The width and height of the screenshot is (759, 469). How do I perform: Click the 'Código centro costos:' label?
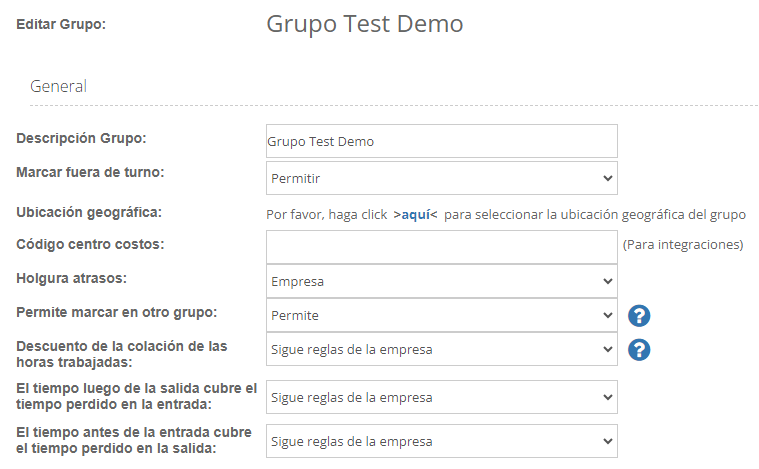click(x=90, y=244)
